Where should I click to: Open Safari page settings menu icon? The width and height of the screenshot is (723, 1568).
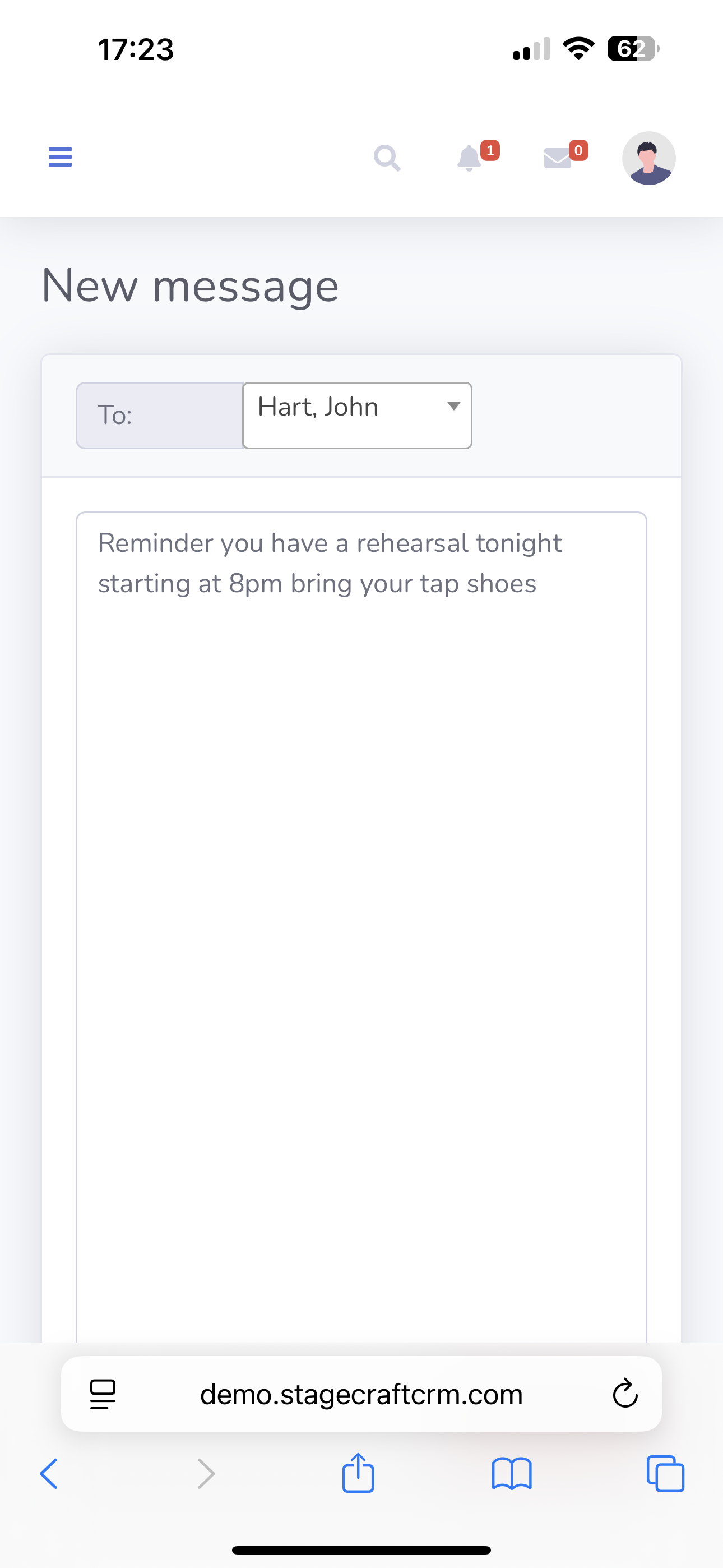point(103,1394)
